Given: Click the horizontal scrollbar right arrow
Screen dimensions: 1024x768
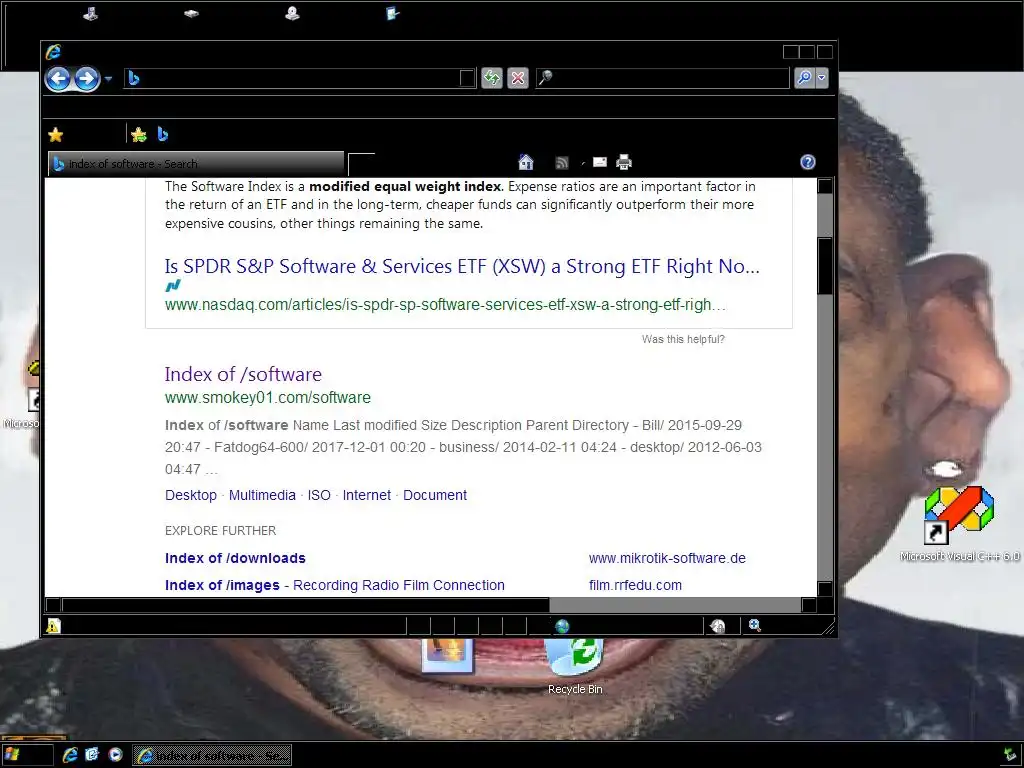Looking at the screenshot, I should 809,605.
